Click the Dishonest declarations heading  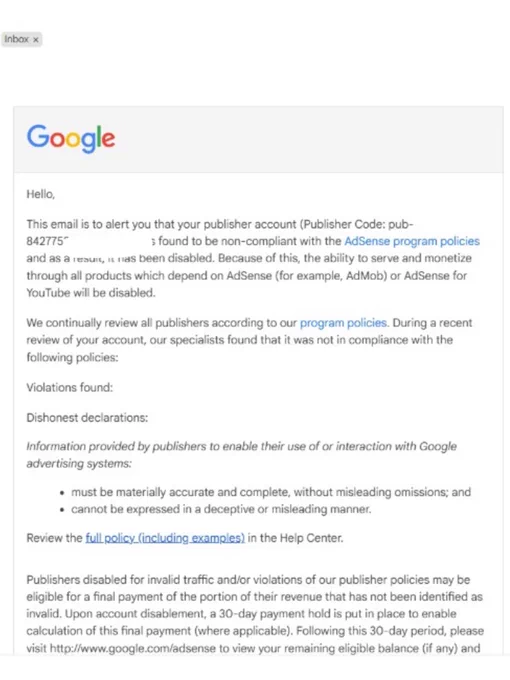coord(87,418)
